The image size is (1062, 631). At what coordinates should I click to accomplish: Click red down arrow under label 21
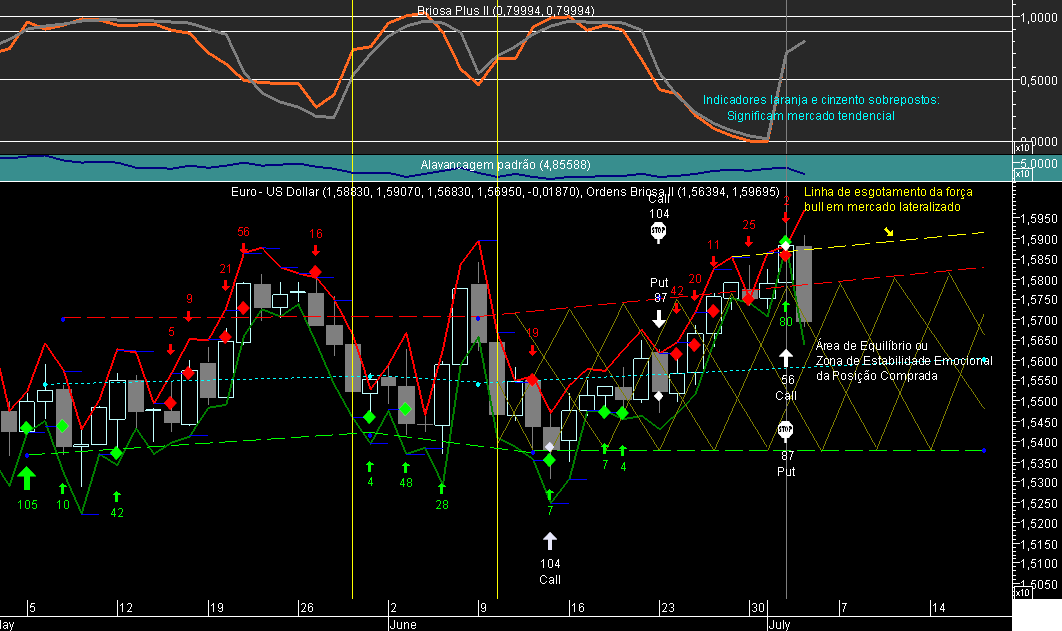[x=226, y=285]
